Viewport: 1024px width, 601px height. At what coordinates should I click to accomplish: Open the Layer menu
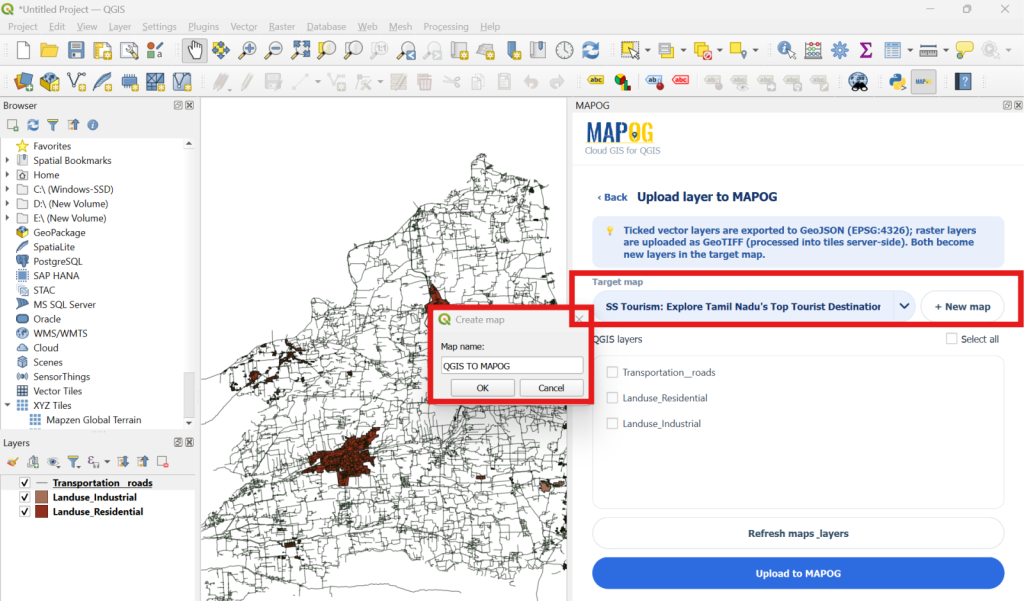point(120,27)
